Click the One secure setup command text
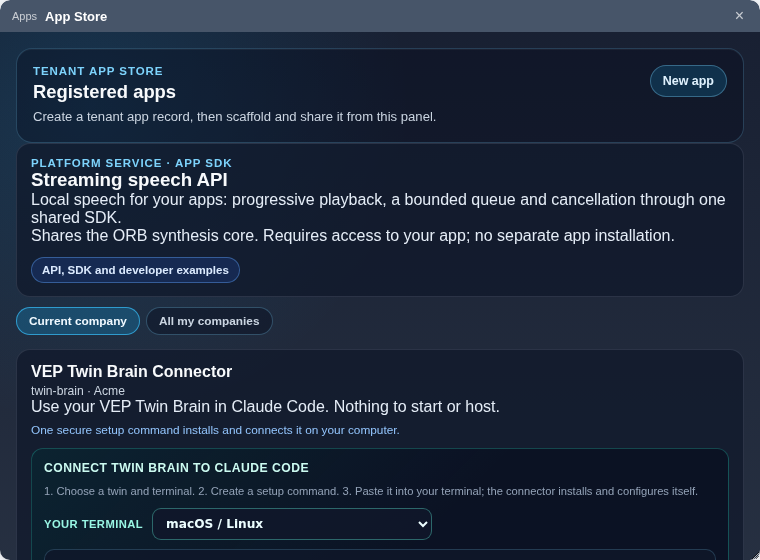 coord(215,430)
